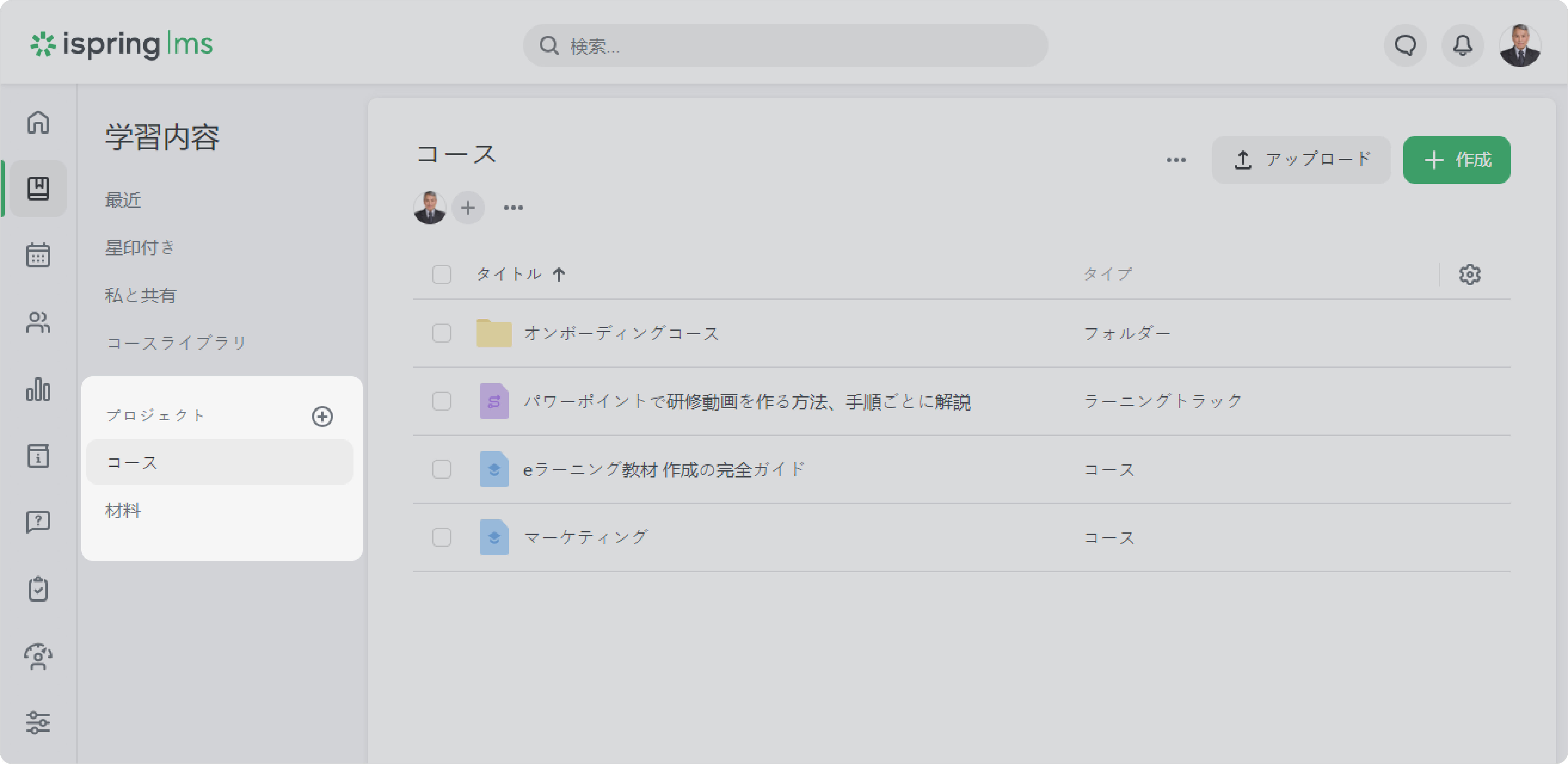Select 材料 in the project list

pos(123,510)
